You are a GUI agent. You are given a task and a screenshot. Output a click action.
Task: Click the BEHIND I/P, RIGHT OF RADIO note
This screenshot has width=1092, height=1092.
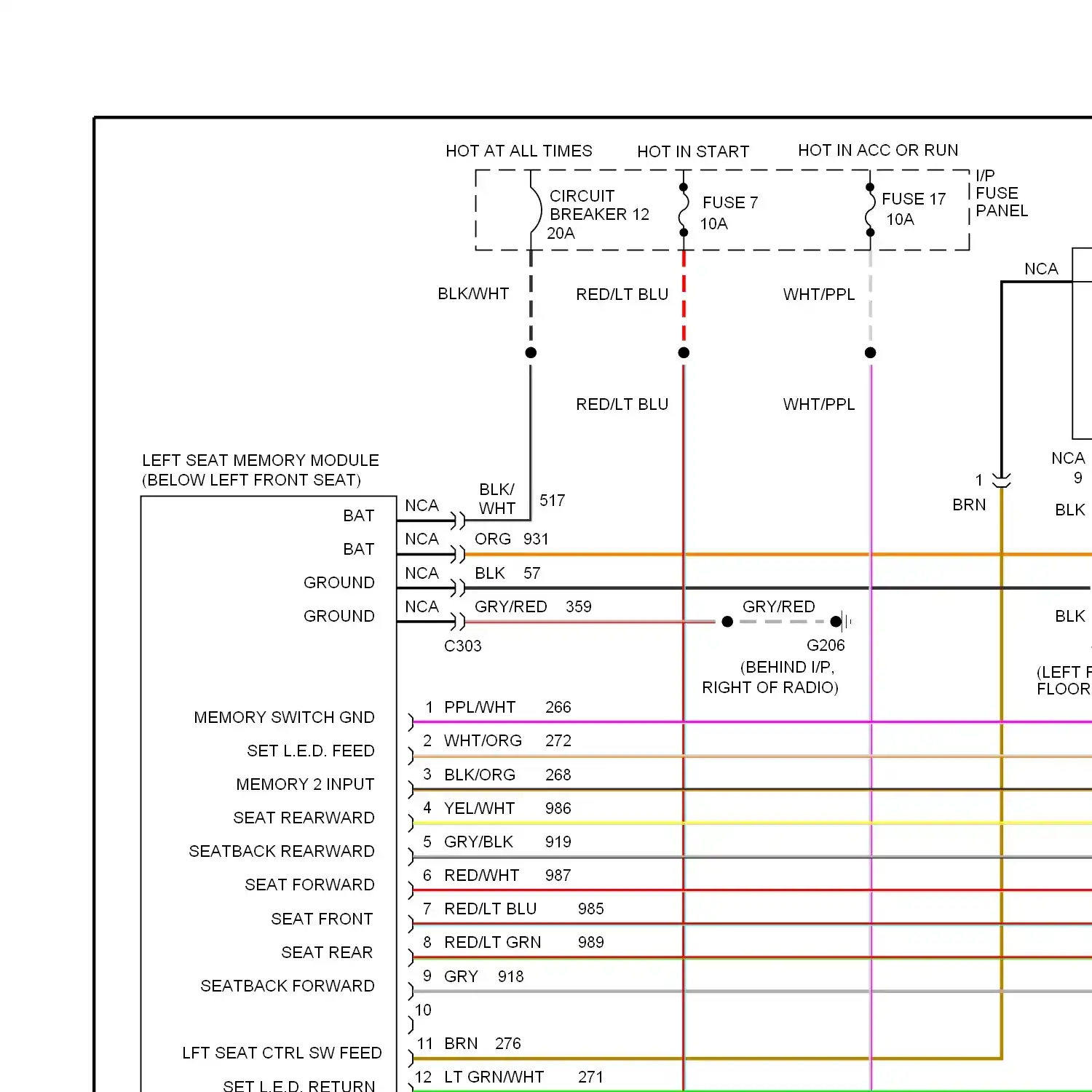770,677
